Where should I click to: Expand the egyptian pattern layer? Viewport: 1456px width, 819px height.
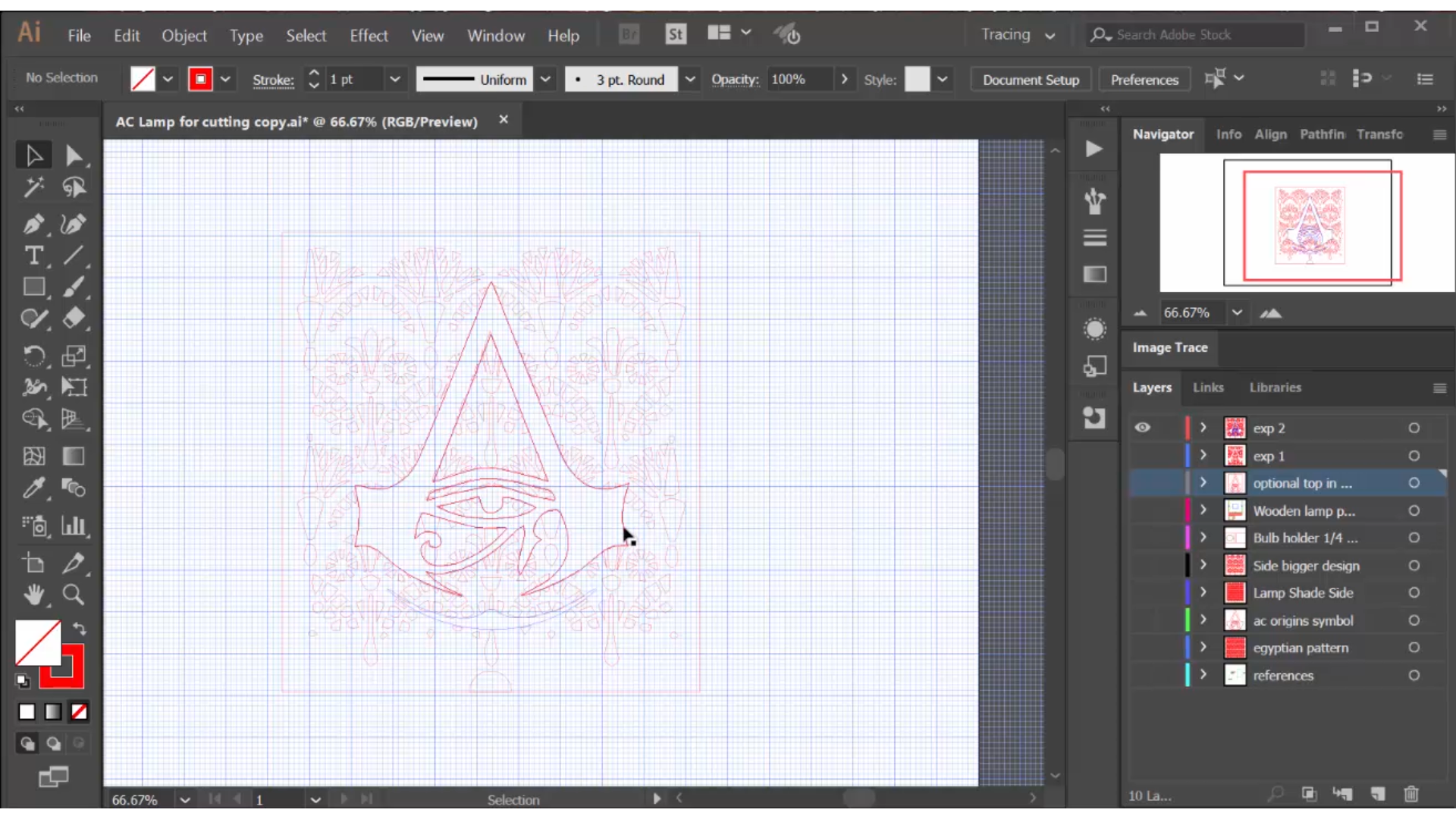[x=1203, y=648]
